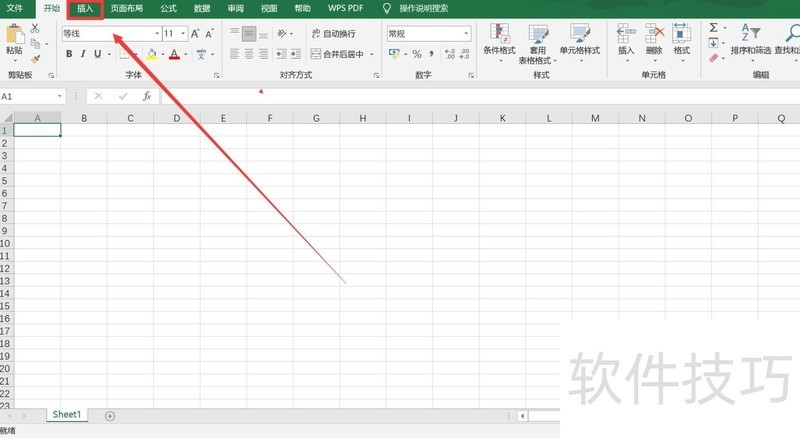Apply comma style
The image size is (800, 438).
pyautogui.click(x=432, y=54)
